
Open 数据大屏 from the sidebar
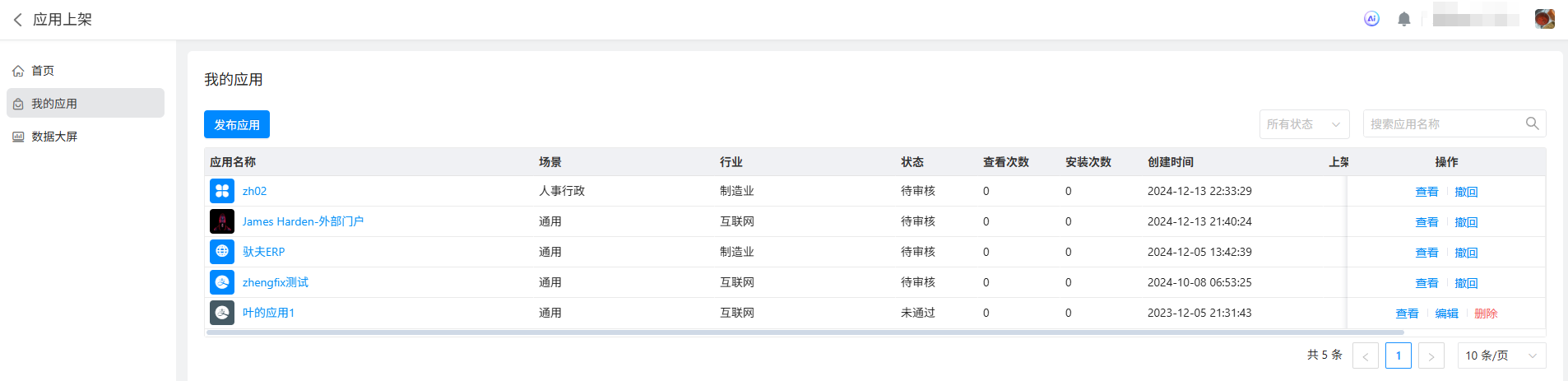[54, 137]
